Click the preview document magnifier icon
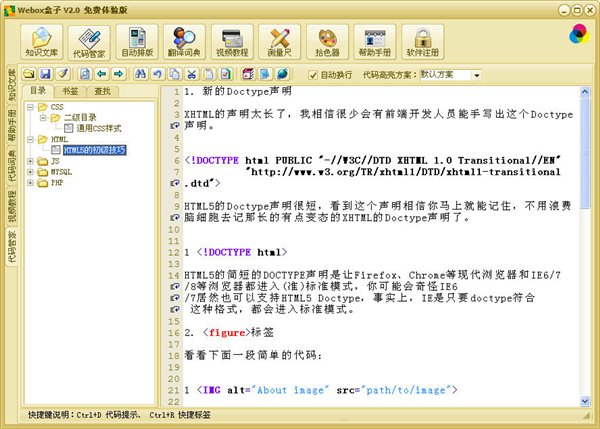This screenshot has height=429, width=600. click(x=85, y=74)
